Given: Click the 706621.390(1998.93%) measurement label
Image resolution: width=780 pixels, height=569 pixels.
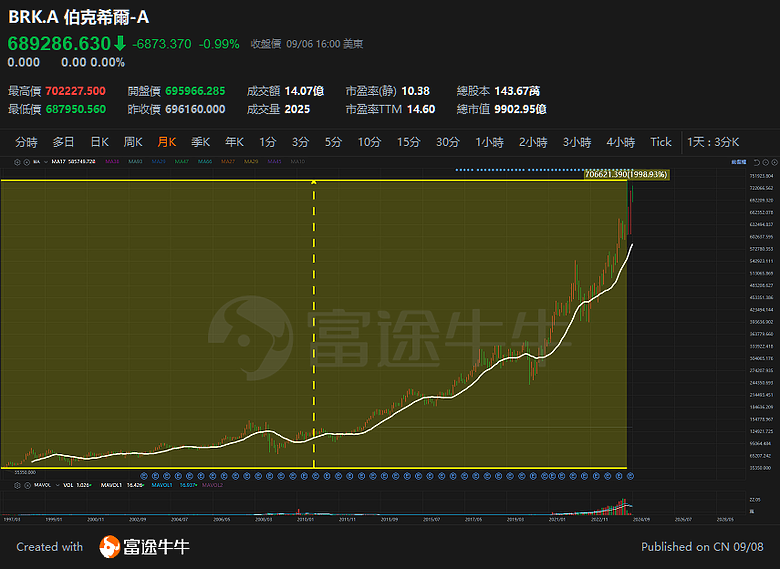Looking at the screenshot, I should pyautogui.click(x=626, y=175).
